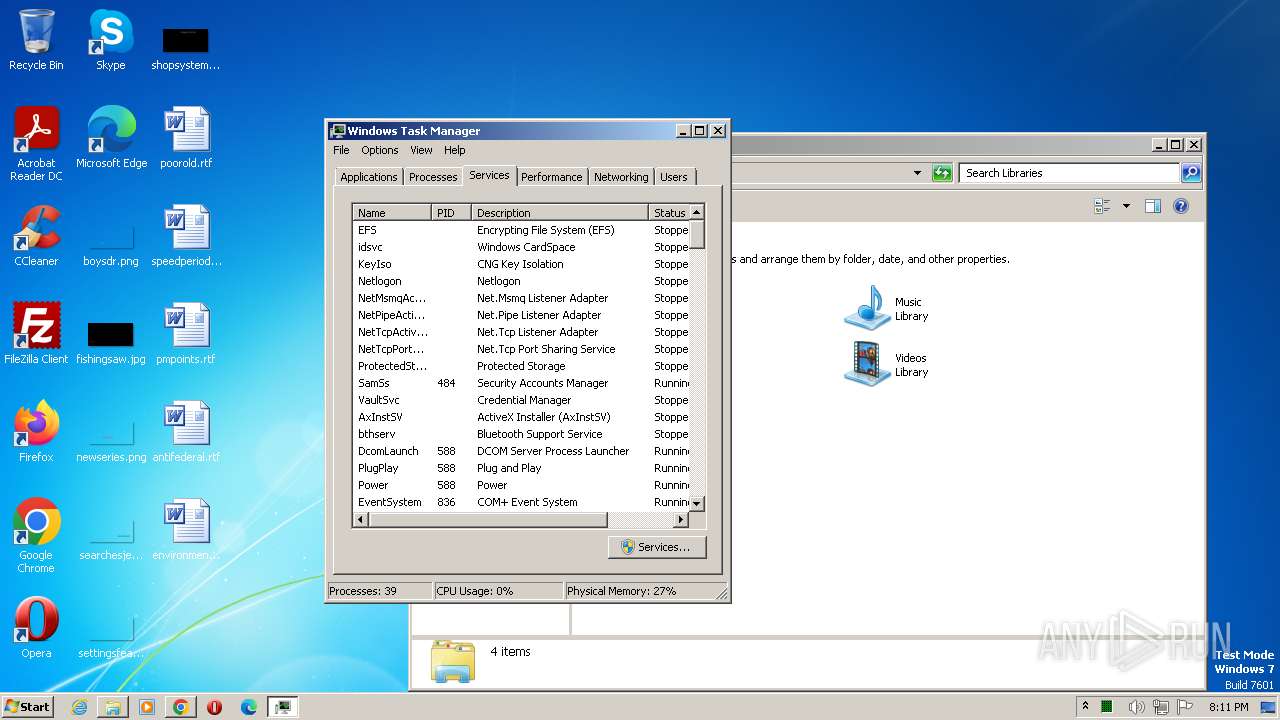Select the EventSystem service row
Screen dimensions: 1280x720
(521, 502)
